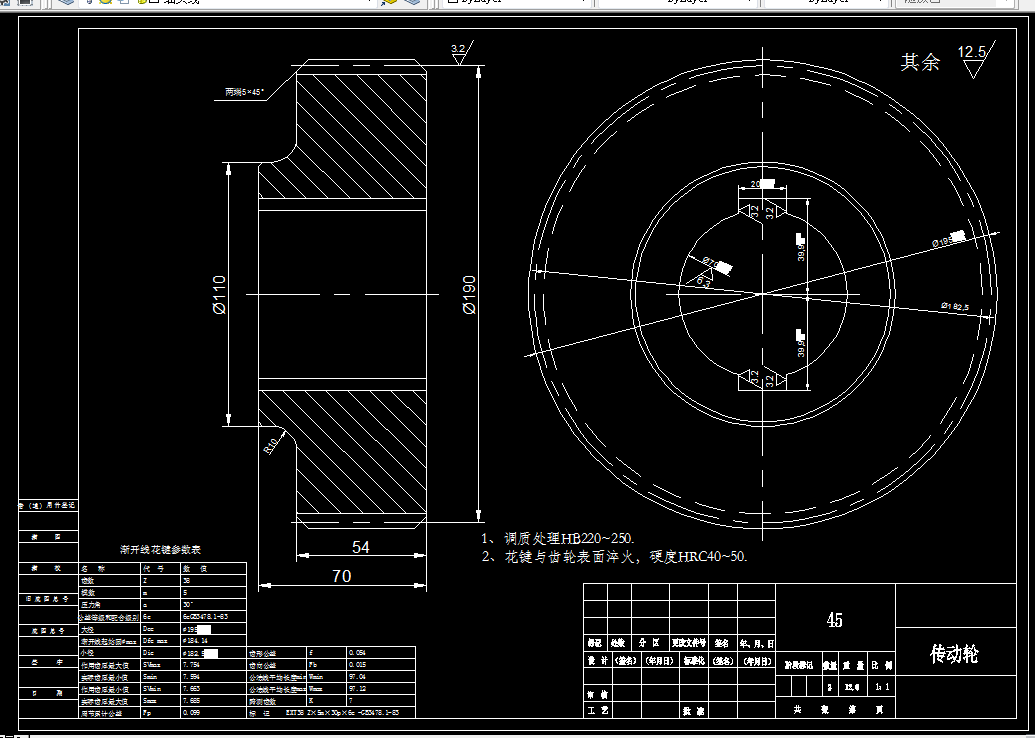Screen dimensions: 1035x738
Task: Click the 重量 label in title block
Action: [x=853, y=665]
